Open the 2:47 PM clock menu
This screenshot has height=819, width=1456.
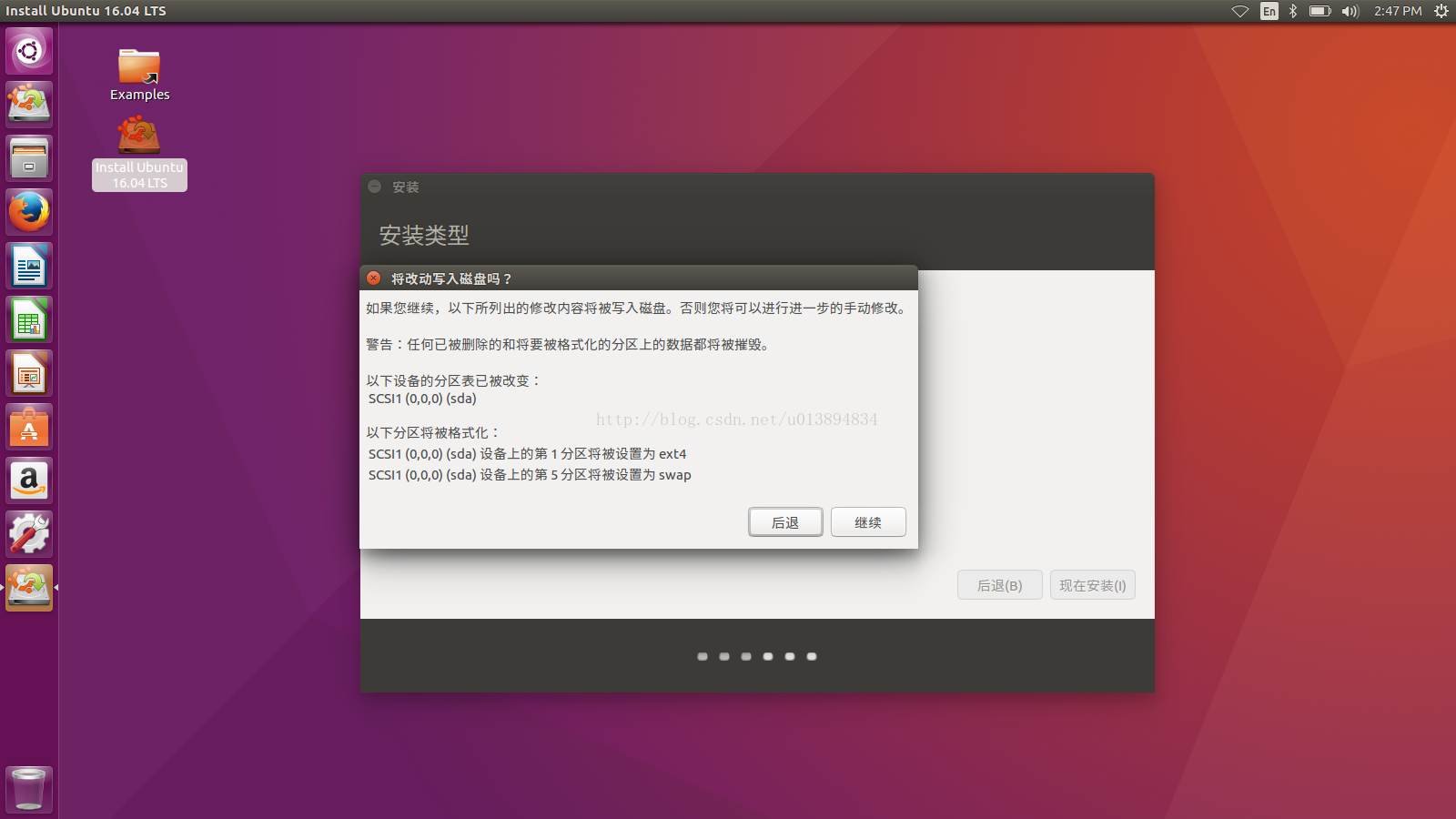pos(1398,11)
